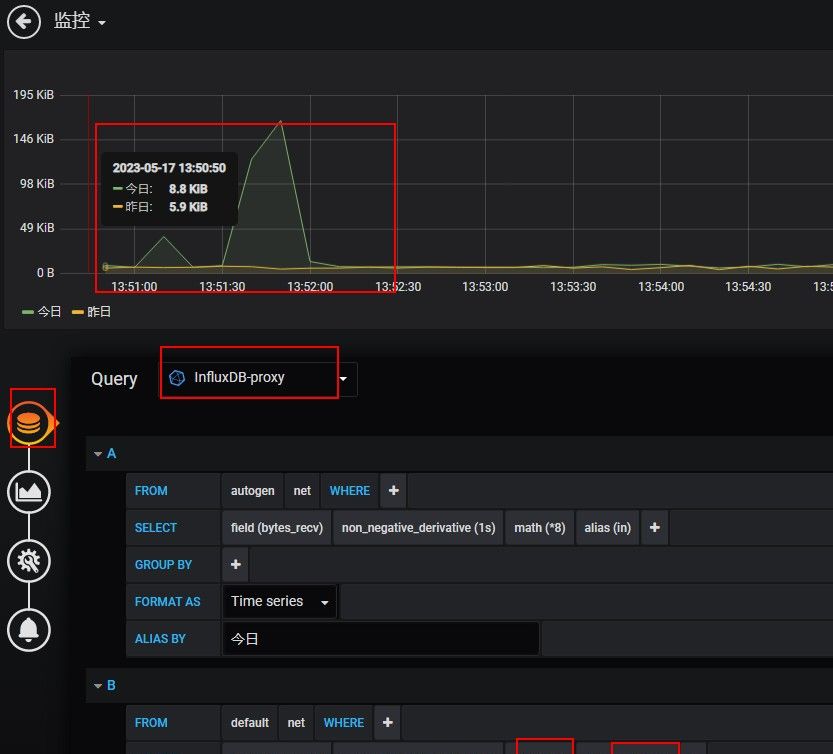Collapse query A section
Image resolution: width=833 pixels, height=754 pixels.
[x=99, y=453]
